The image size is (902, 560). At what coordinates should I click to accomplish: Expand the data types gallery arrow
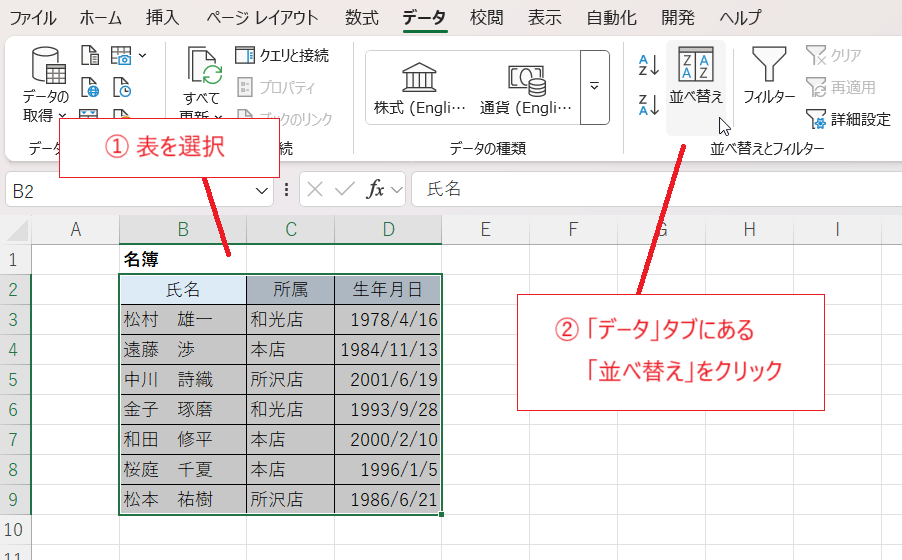[x=594, y=87]
